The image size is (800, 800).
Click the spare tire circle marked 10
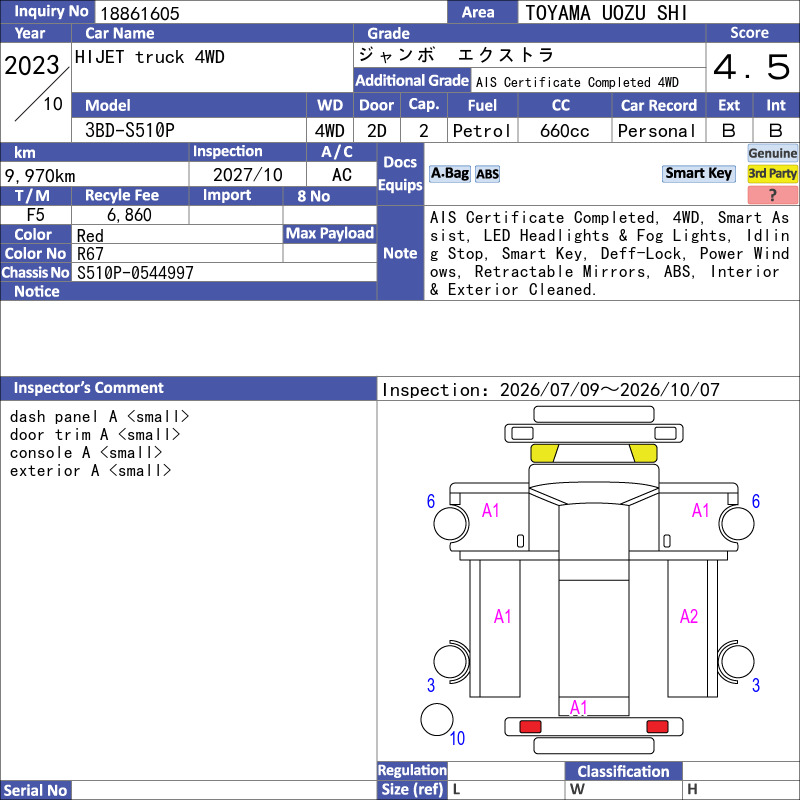437,719
